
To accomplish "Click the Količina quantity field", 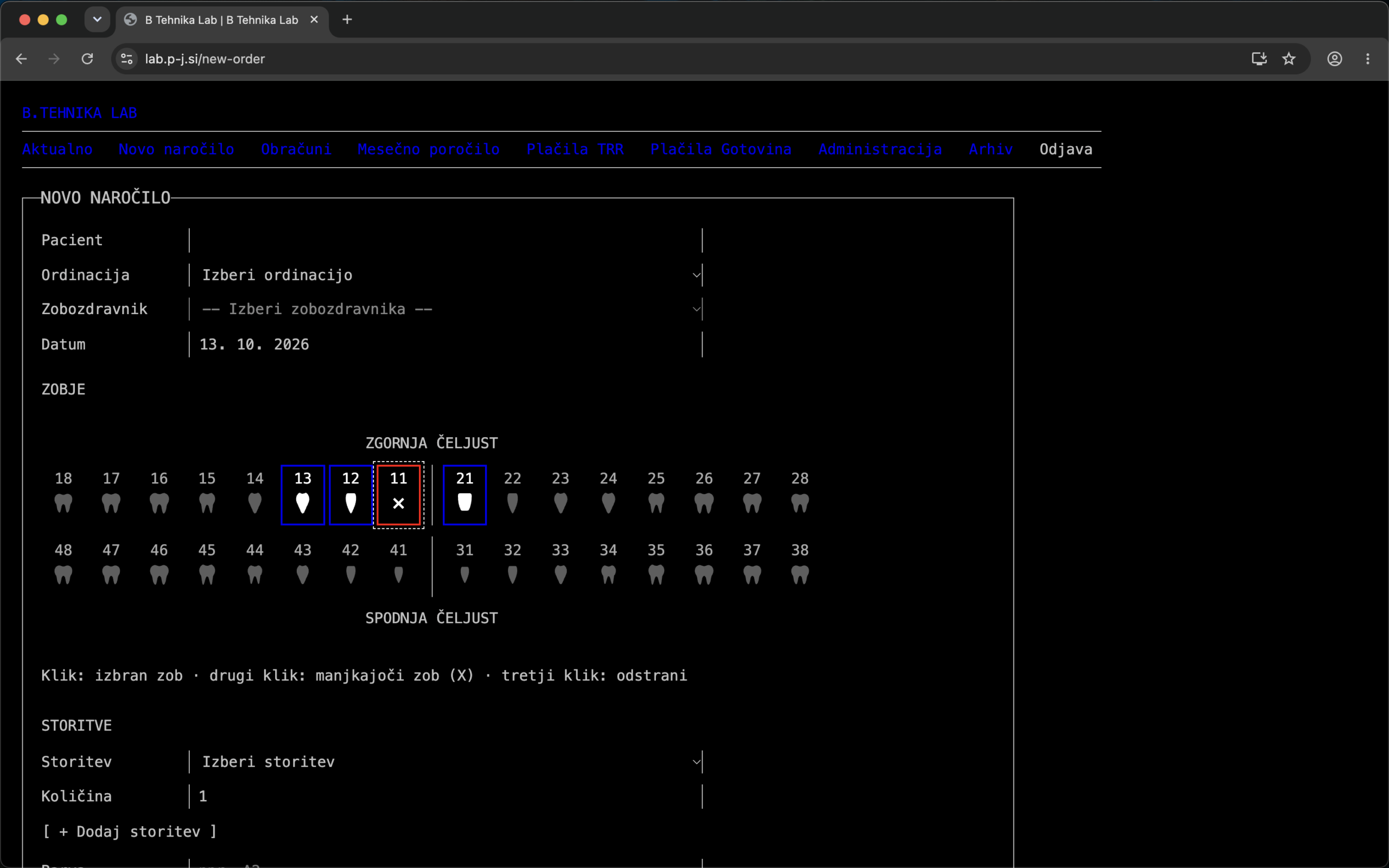I will 446,796.
